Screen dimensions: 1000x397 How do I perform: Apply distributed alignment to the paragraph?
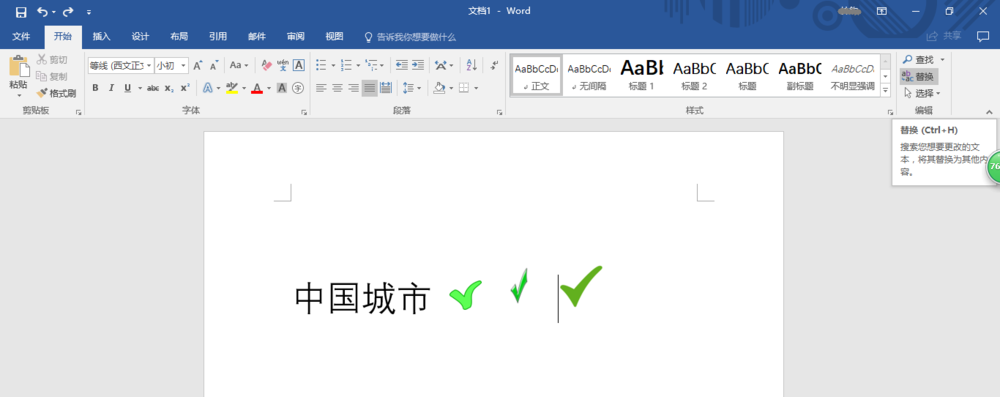[385, 88]
